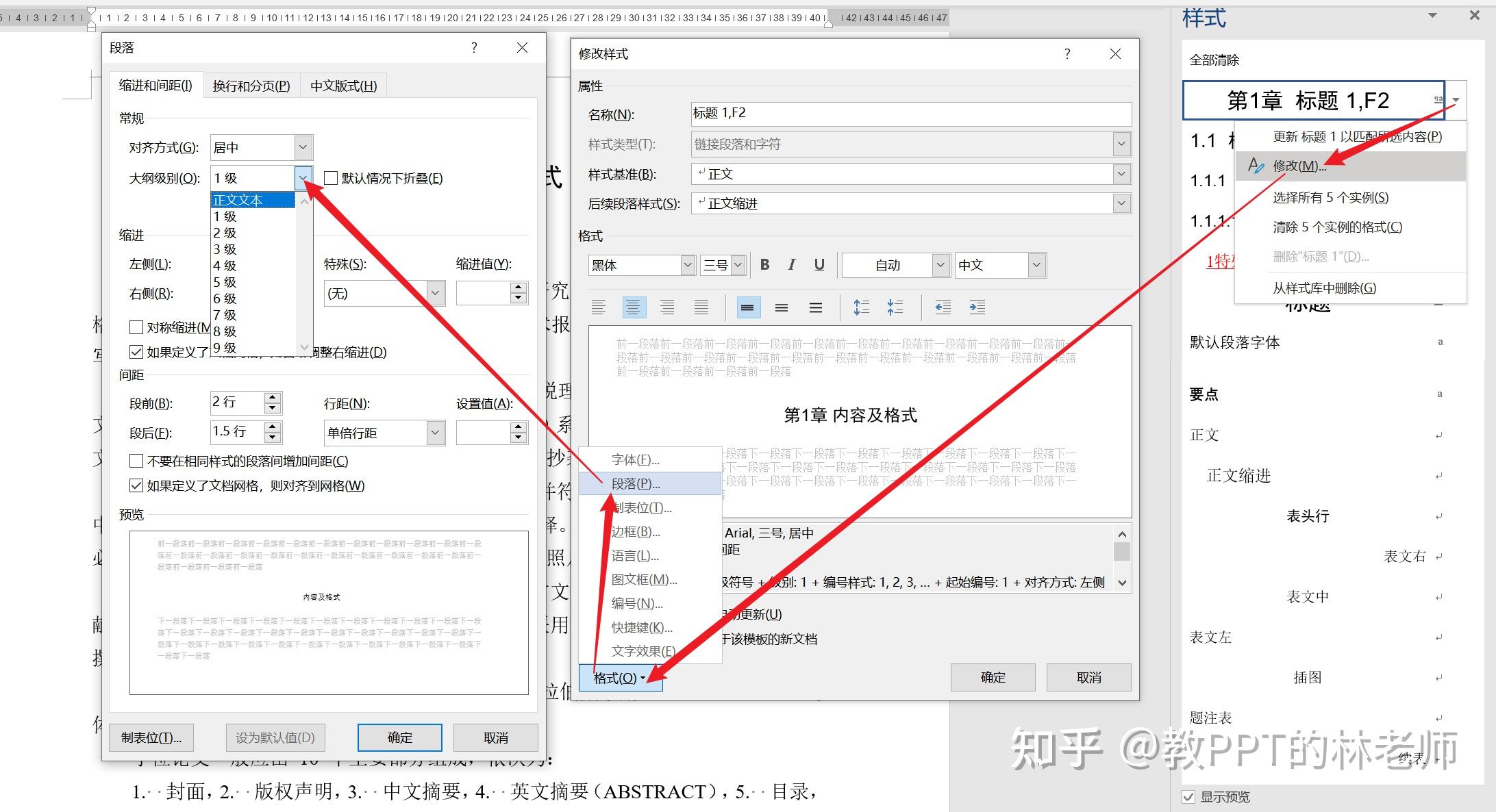The width and height of the screenshot is (1496, 812).
Task: Click the increase paragraph spacing icon
Action: (x=861, y=307)
